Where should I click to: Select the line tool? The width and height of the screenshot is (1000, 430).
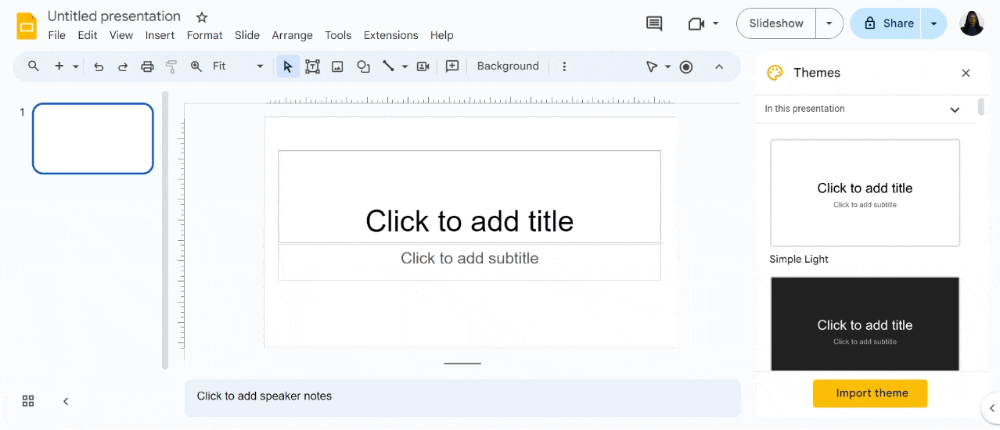(x=388, y=66)
